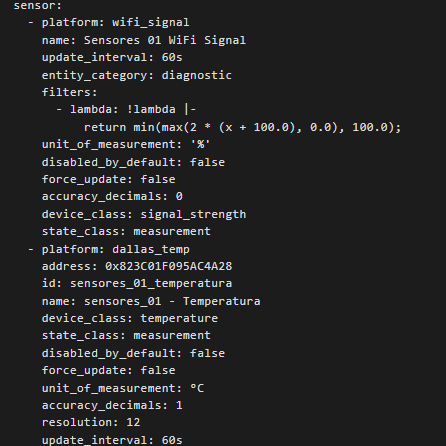Click the 'resolution: 12' line
The width and height of the screenshot is (446, 446).
pyautogui.click(x=91, y=423)
